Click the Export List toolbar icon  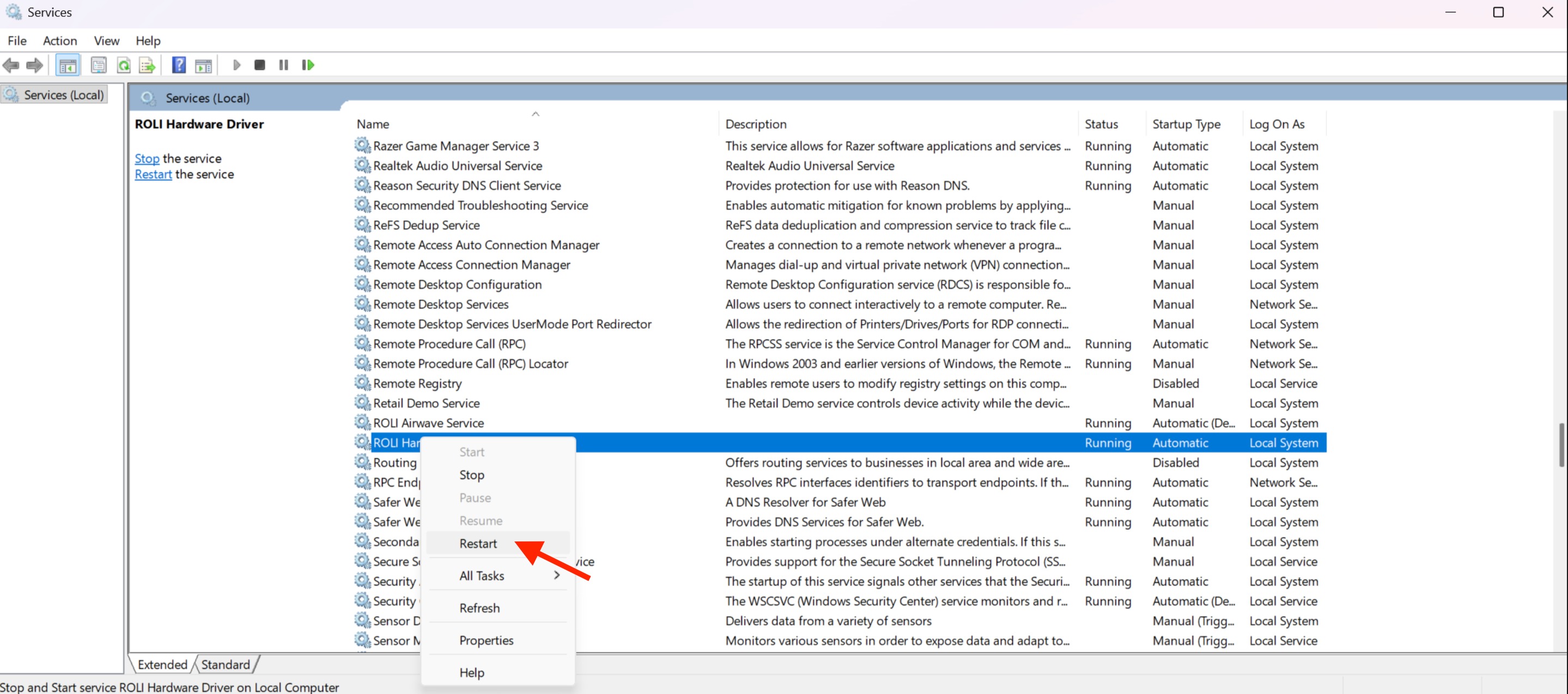[x=147, y=65]
